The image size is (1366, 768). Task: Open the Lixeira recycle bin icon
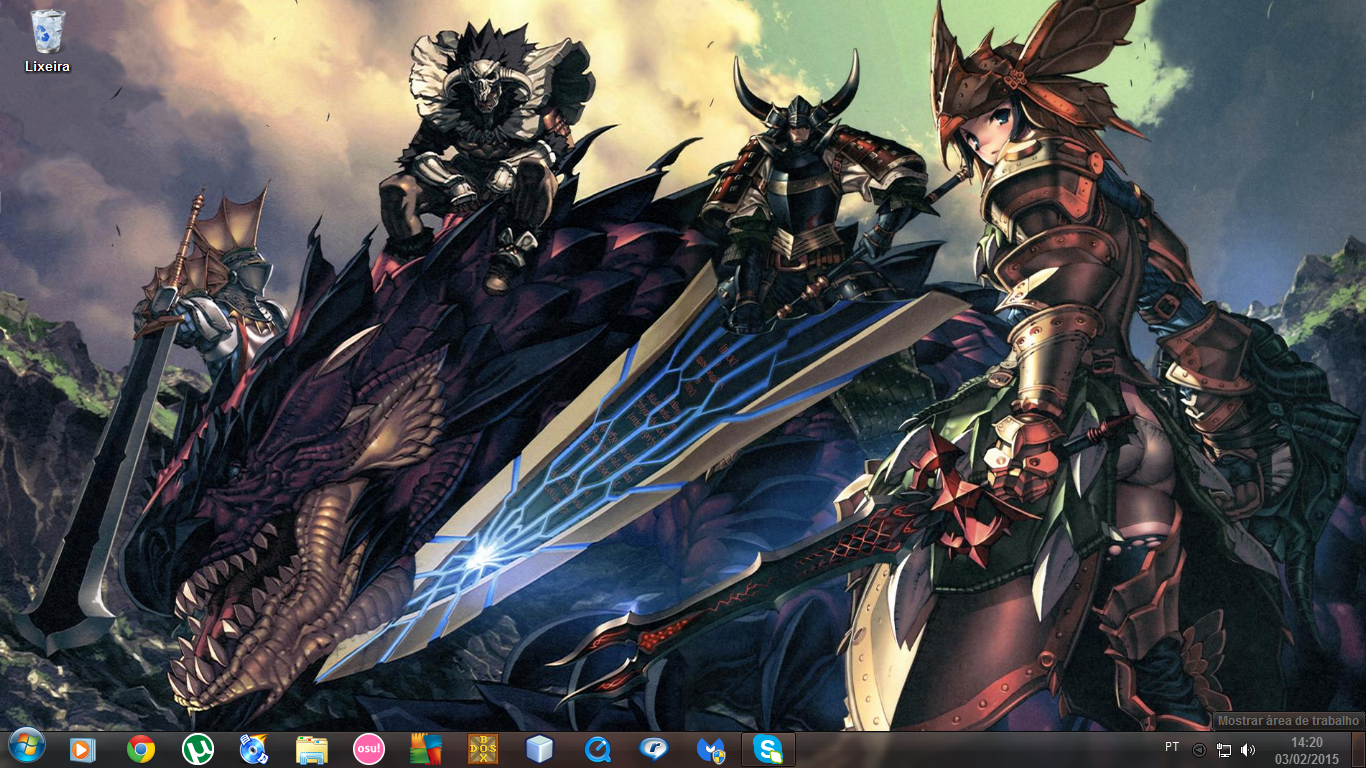(47, 40)
